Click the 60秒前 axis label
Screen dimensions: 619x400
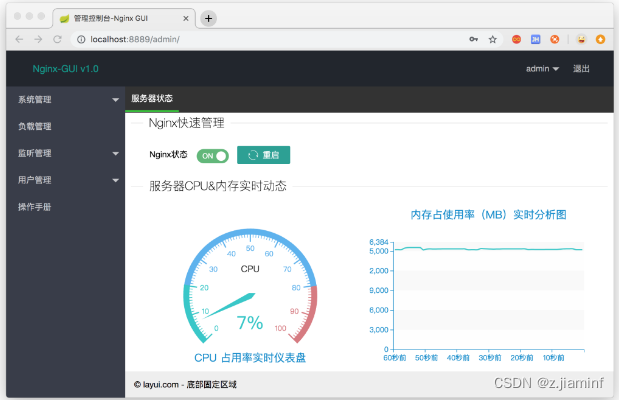(394, 358)
